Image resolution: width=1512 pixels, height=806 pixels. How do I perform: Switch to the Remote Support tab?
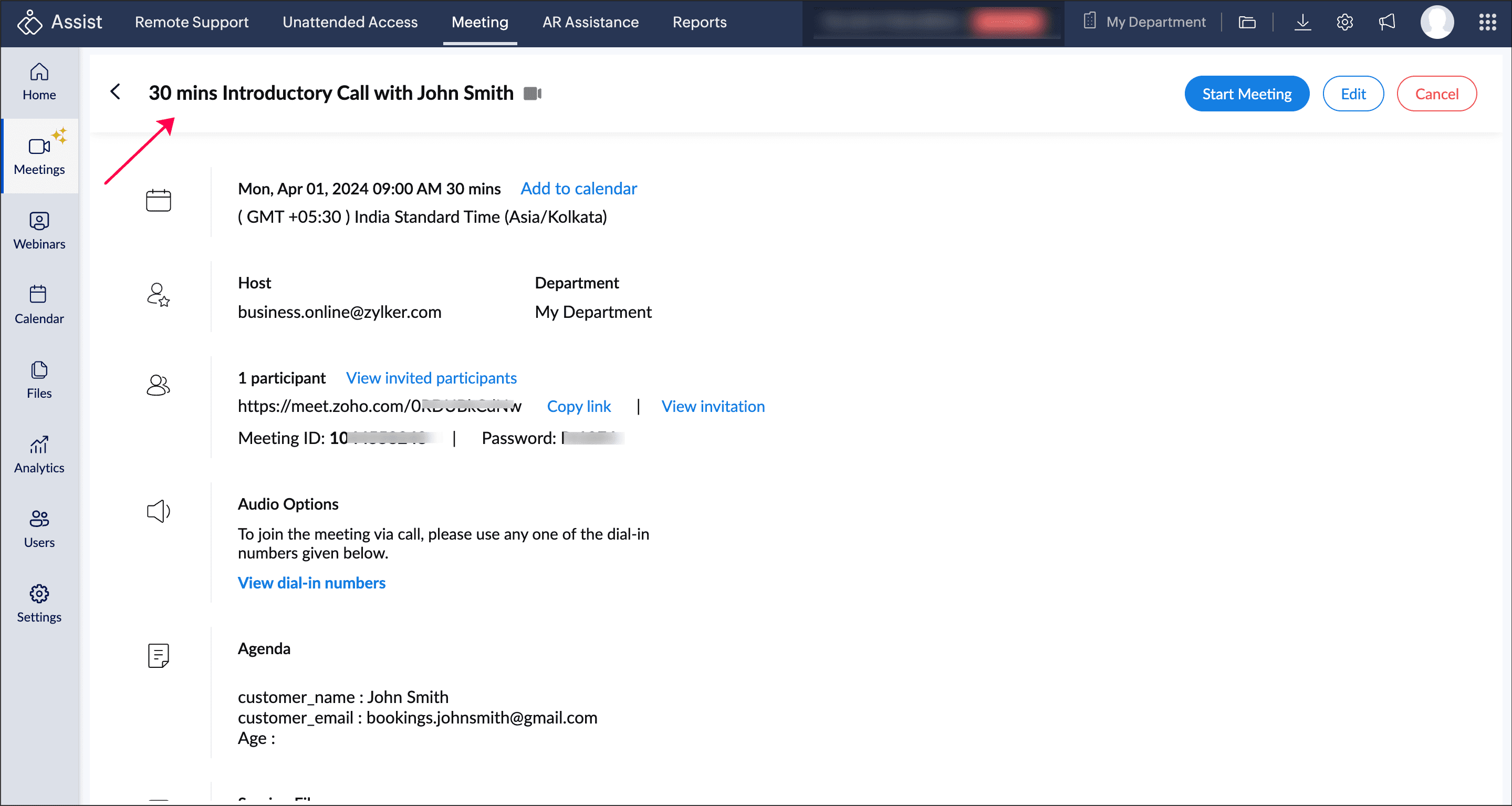coord(191,22)
